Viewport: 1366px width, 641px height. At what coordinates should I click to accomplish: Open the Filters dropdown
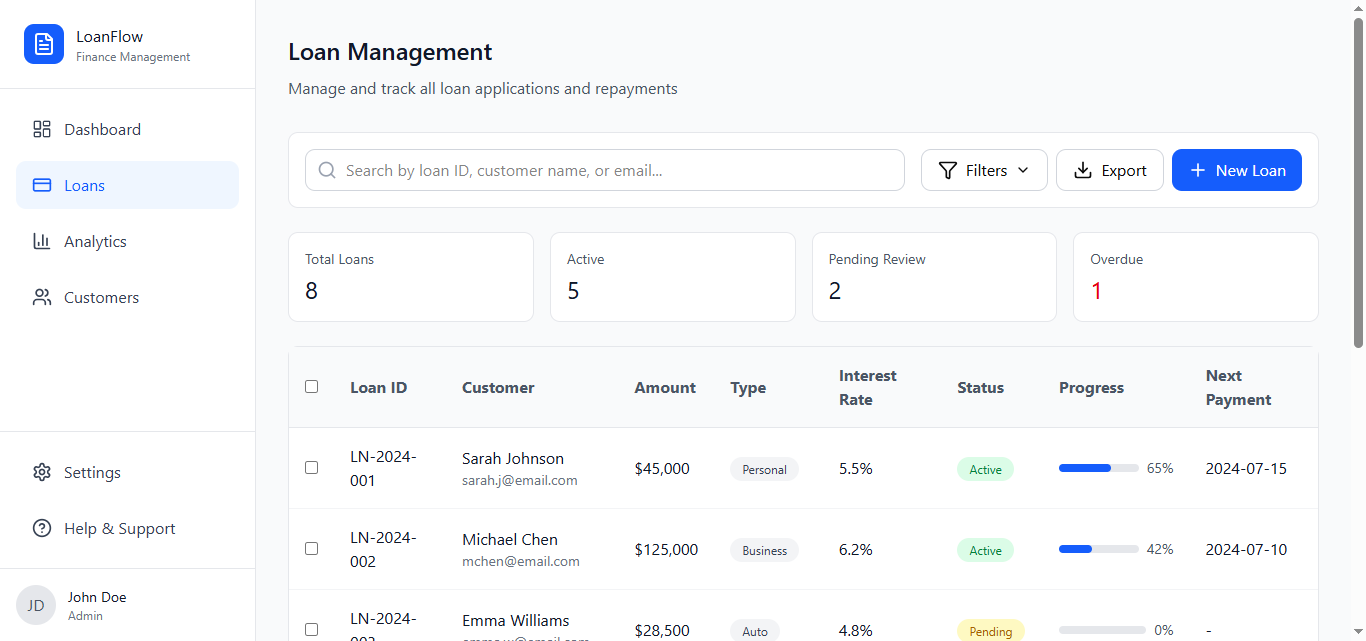pyautogui.click(x=984, y=170)
